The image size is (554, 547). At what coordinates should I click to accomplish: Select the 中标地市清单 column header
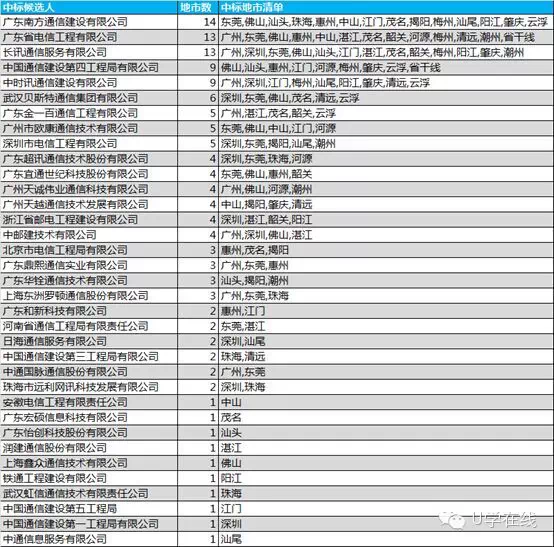click(x=386, y=7)
